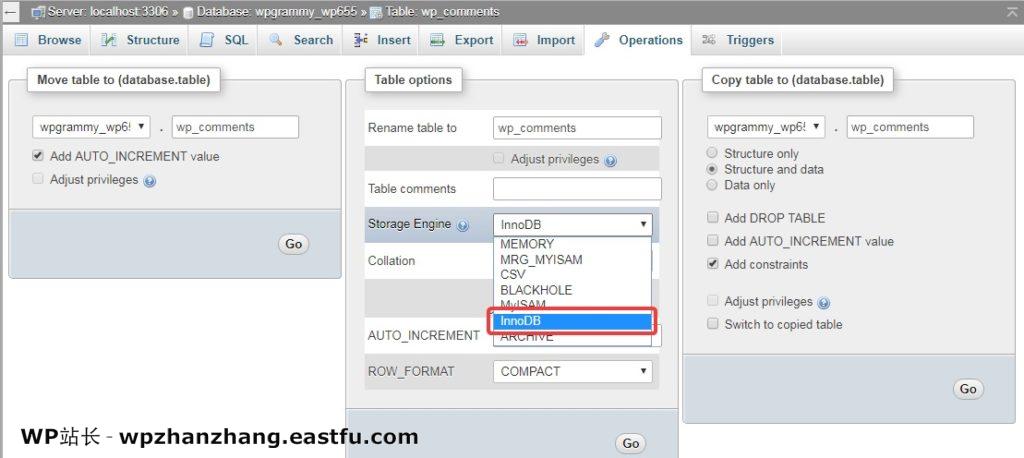
Task: Click the Operations wrench icon
Action: pyautogui.click(x=602, y=40)
